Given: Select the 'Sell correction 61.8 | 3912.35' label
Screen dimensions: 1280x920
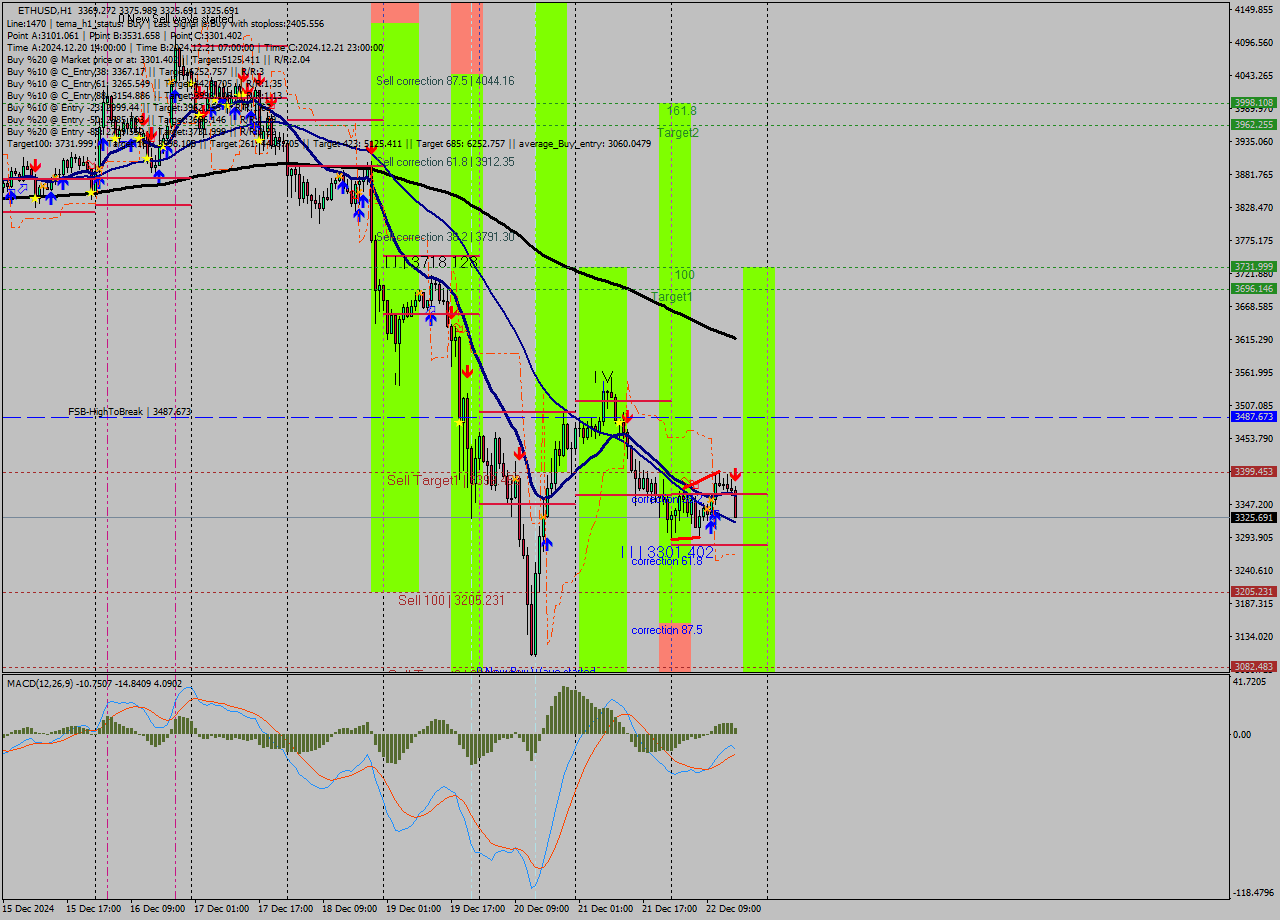Looking at the screenshot, I should [x=445, y=161].
